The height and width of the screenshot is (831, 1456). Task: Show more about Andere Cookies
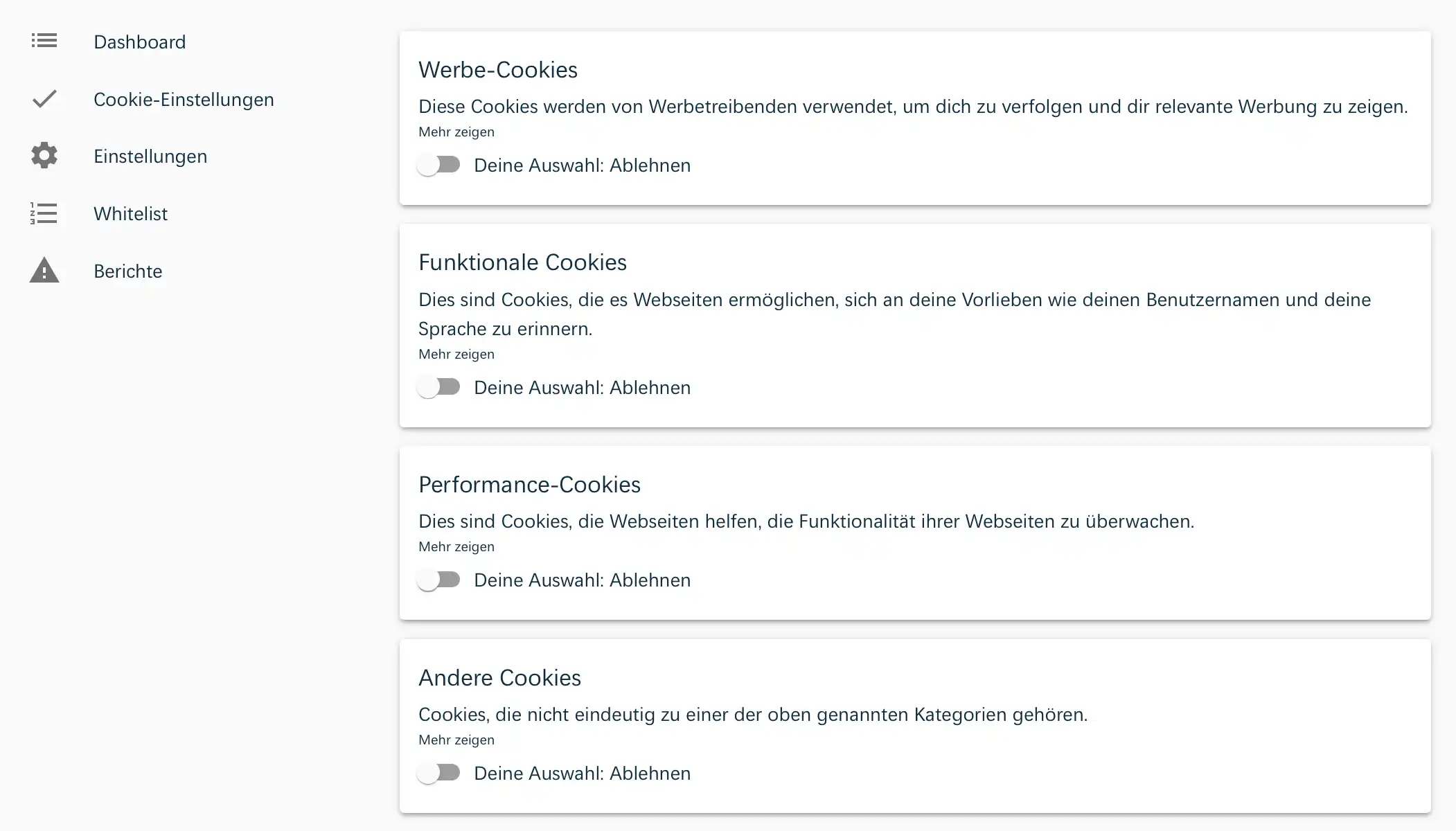pyautogui.click(x=456, y=740)
